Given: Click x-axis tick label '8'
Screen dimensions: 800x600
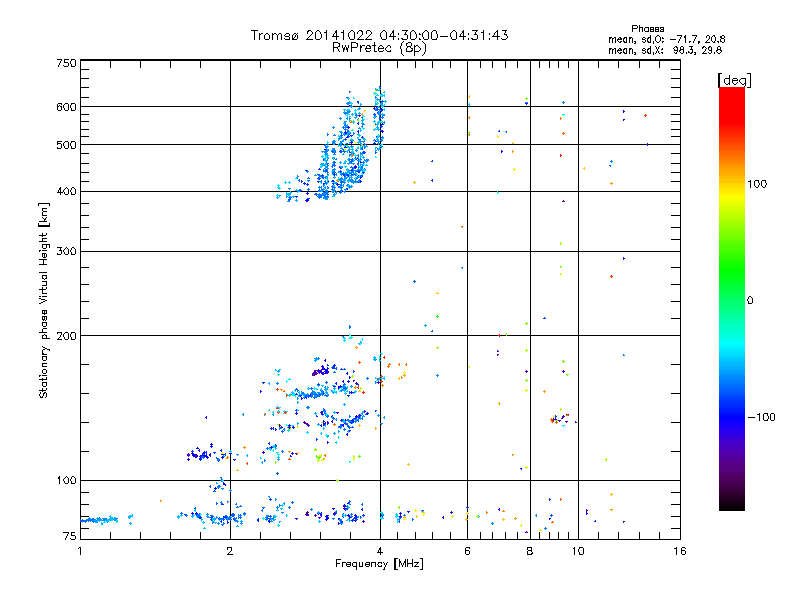Looking at the screenshot, I should (x=530, y=551).
